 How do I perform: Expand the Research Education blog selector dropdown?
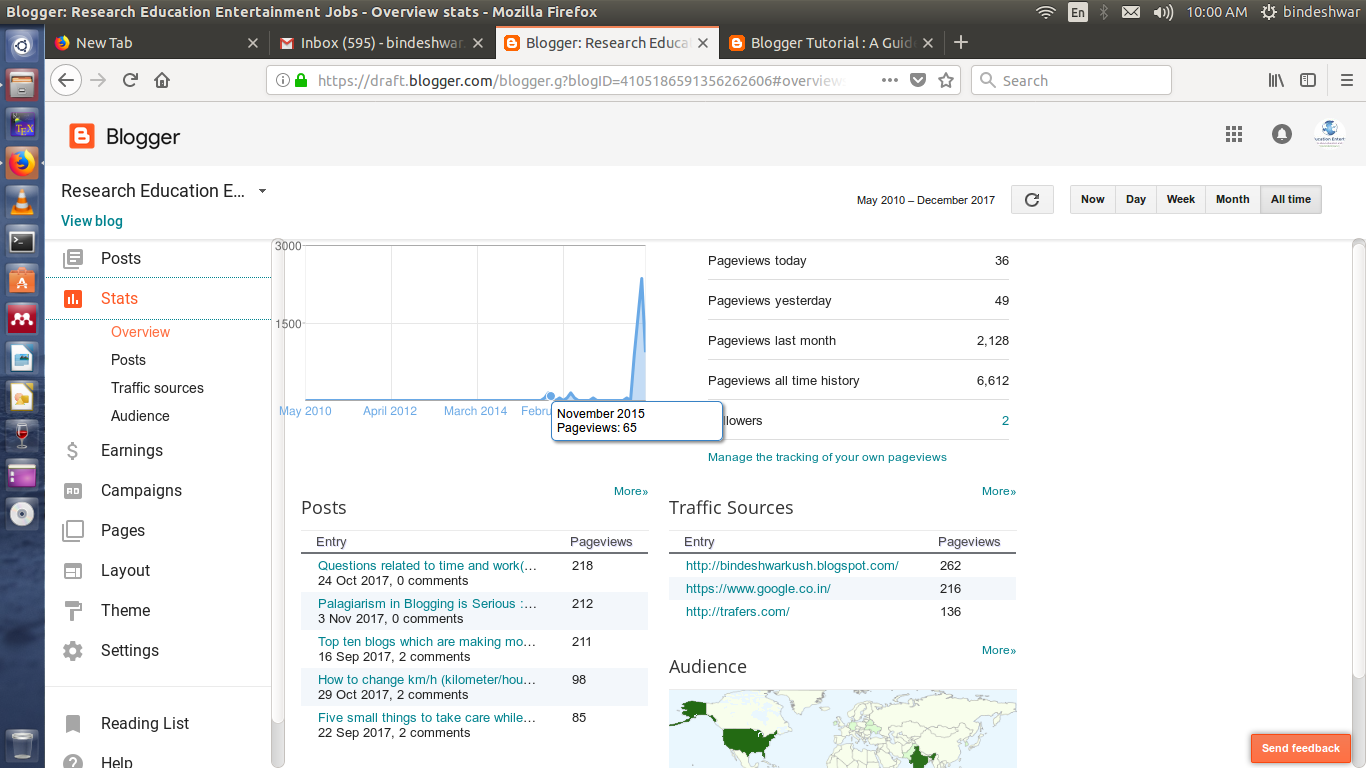pyautogui.click(x=262, y=191)
